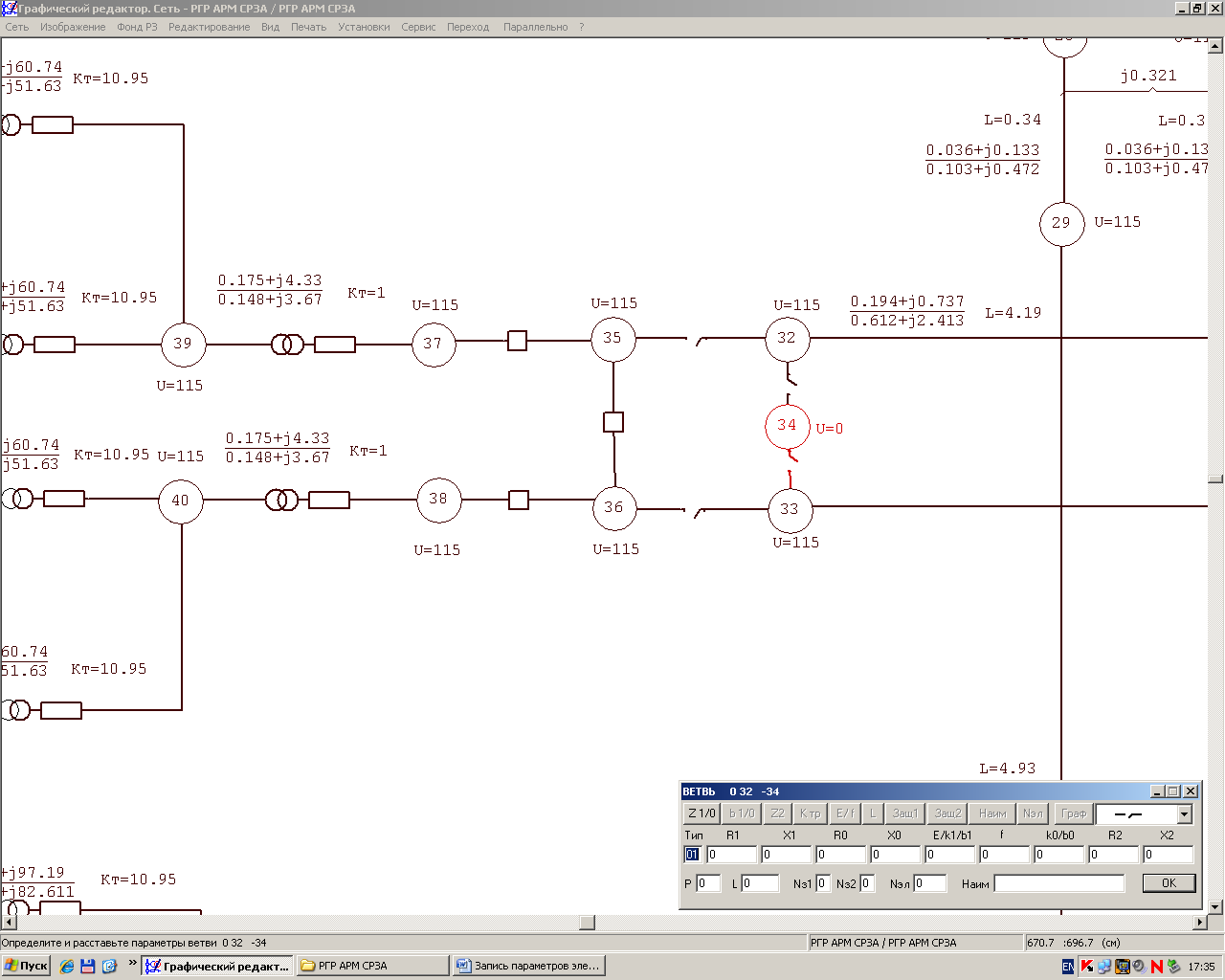Click the Nэл button in dialog toolbar

tap(1033, 813)
